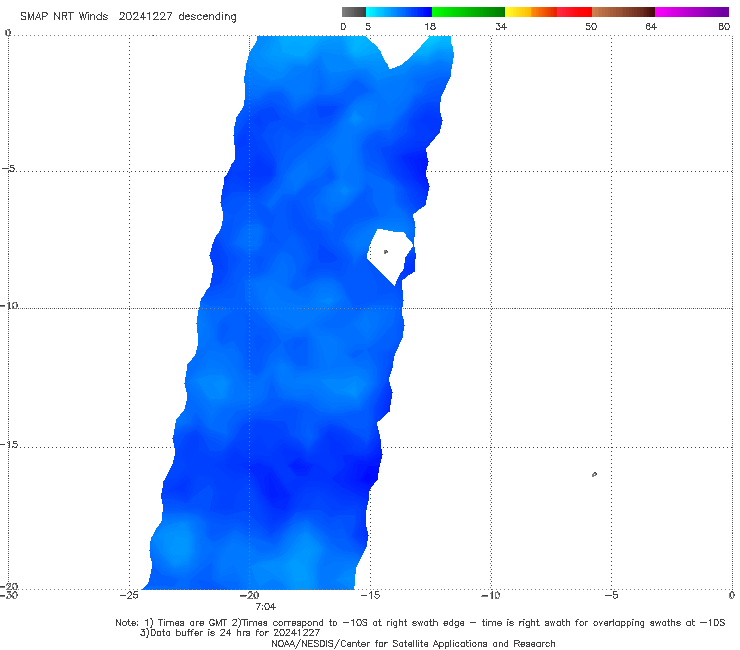
Task: Click the longitude axis label '-10'
Action: [491, 595]
